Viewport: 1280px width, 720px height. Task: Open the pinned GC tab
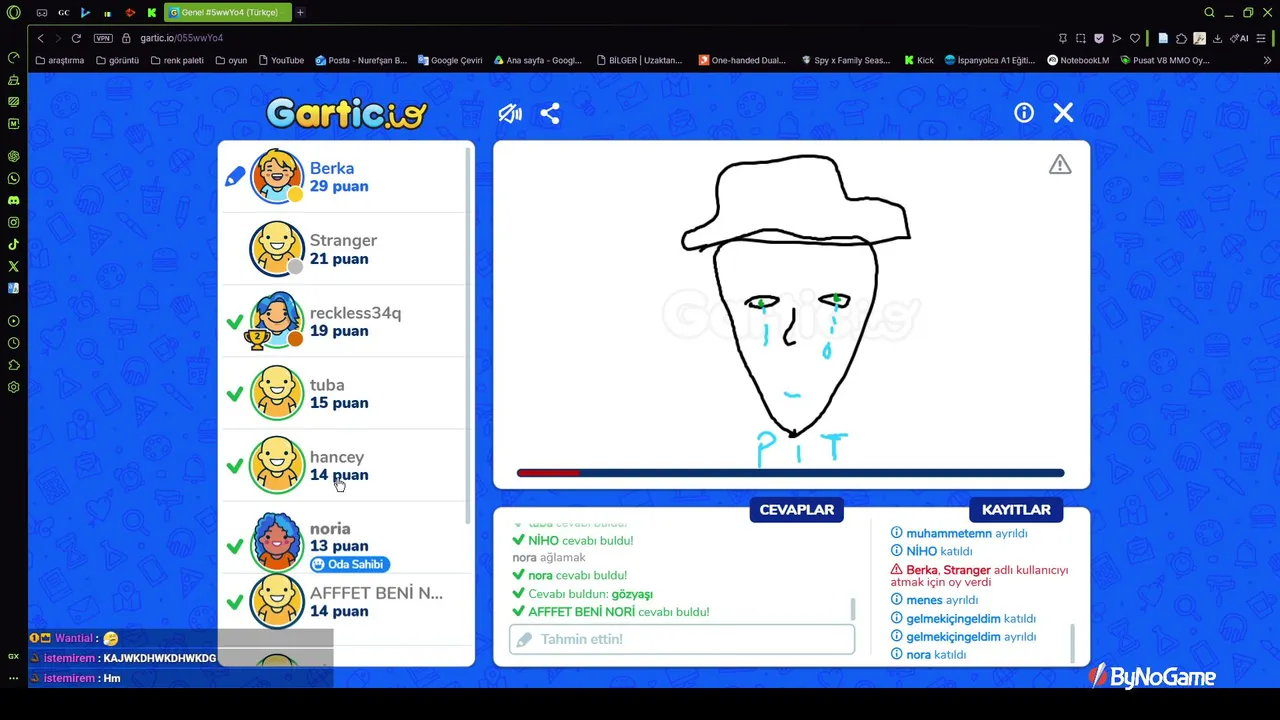coord(64,13)
